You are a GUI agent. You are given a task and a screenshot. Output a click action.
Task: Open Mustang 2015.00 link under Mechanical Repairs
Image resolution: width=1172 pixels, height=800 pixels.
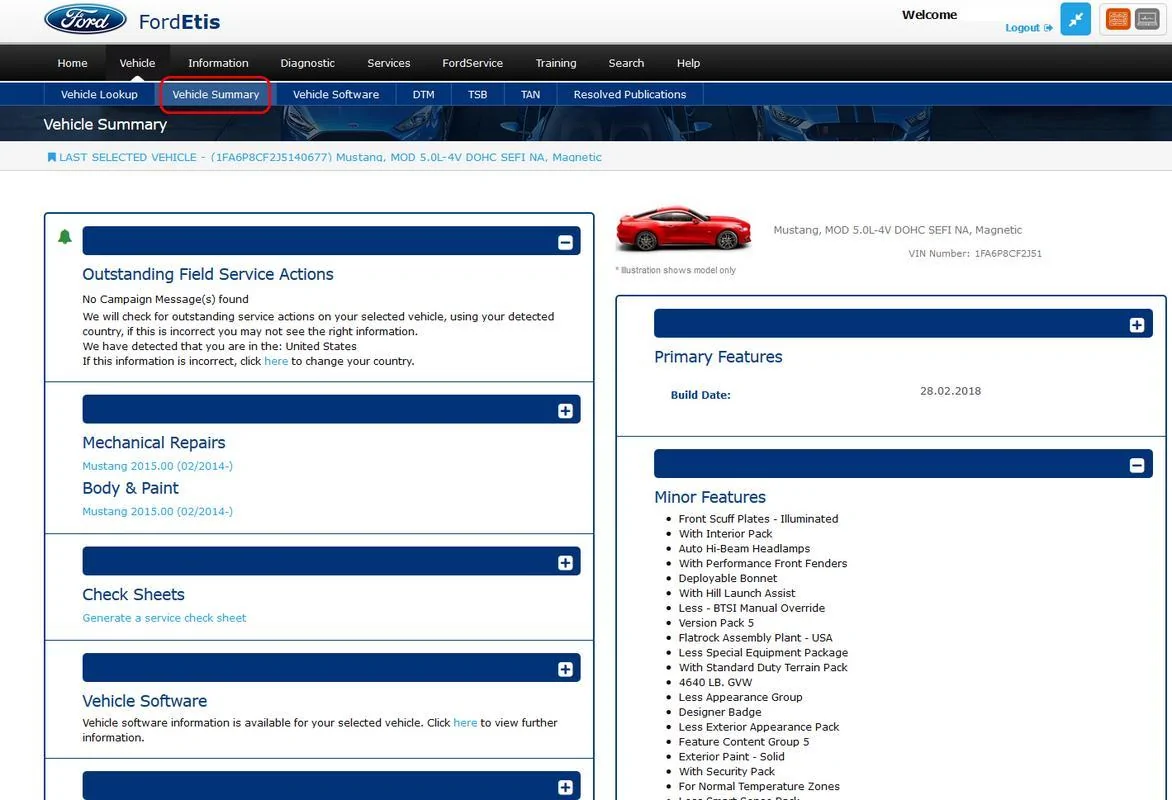[157, 466]
